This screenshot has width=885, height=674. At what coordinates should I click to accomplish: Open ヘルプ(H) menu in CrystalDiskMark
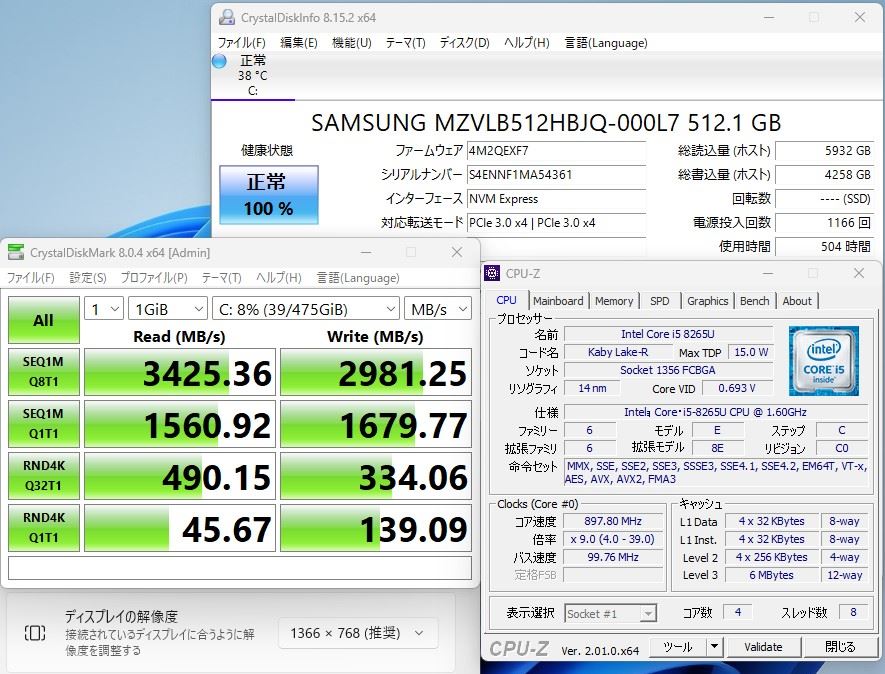279,278
